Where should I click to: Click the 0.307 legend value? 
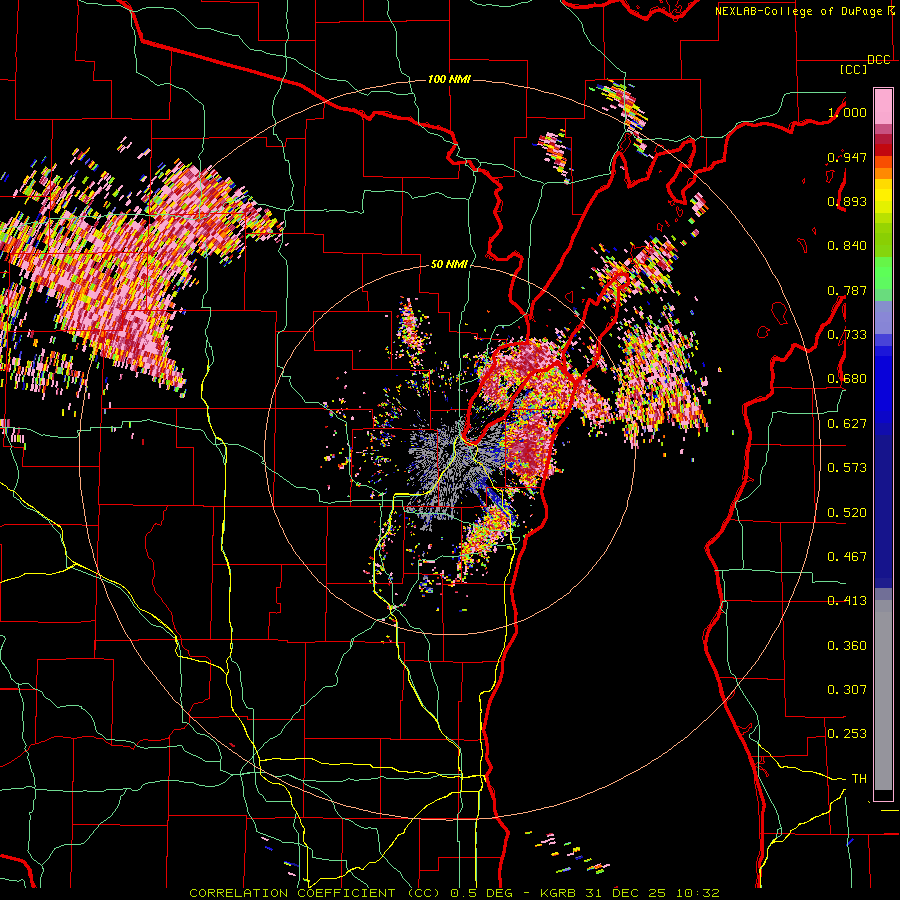coord(847,690)
